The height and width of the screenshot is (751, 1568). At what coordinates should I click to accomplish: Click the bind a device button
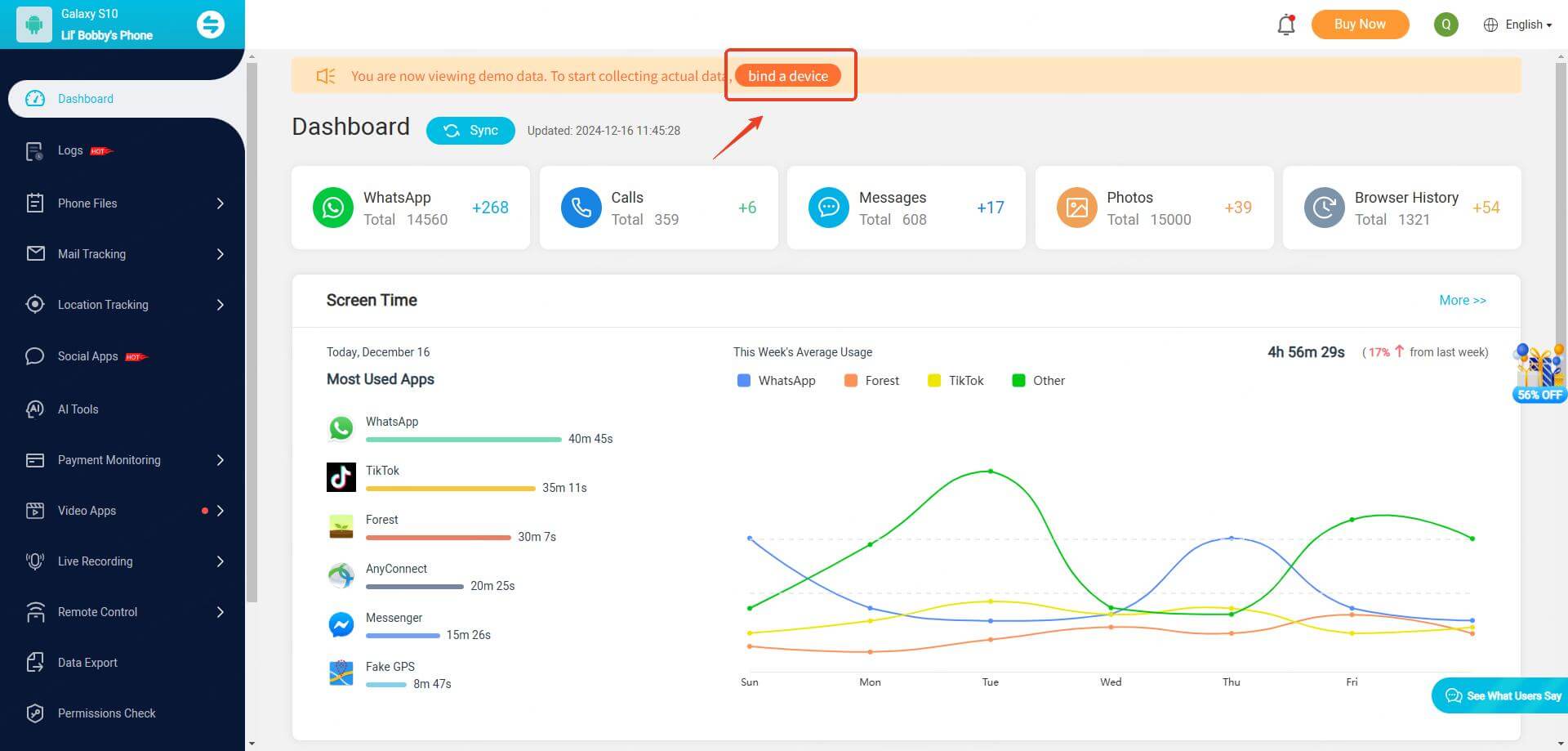click(788, 76)
